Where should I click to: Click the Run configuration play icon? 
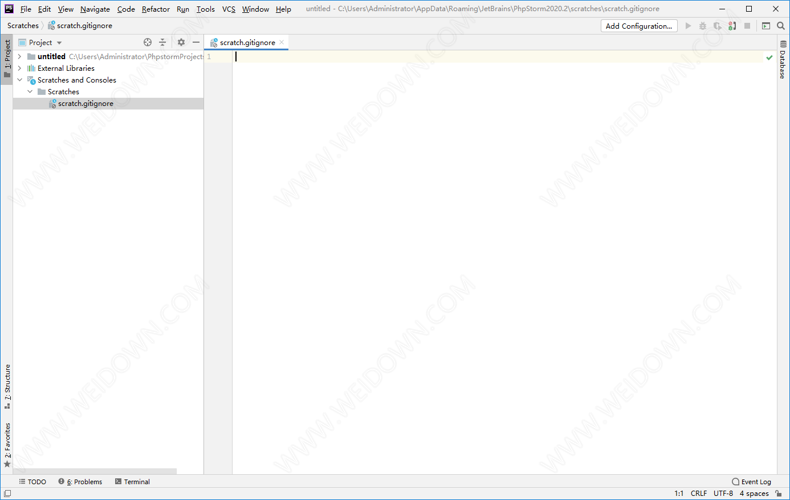pos(688,26)
